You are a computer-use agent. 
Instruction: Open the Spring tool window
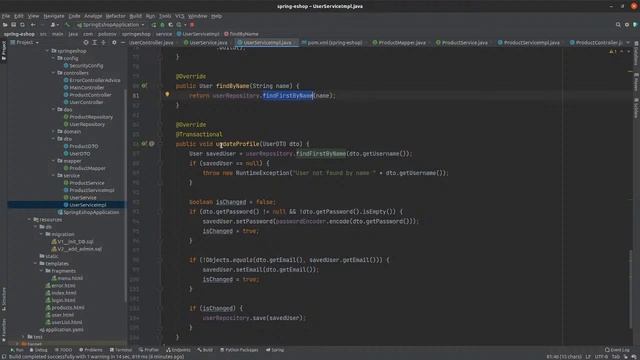(275, 350)
